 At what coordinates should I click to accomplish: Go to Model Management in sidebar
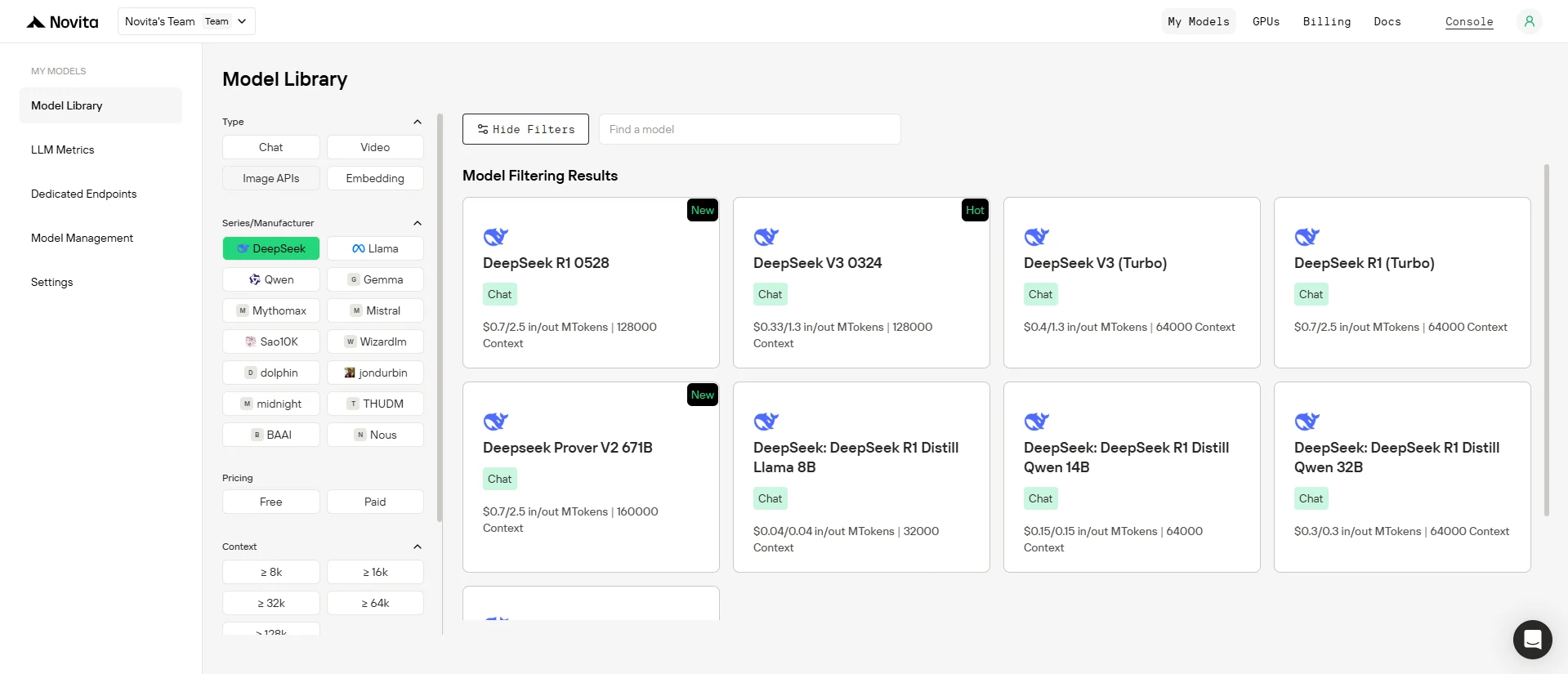point(101,238)
